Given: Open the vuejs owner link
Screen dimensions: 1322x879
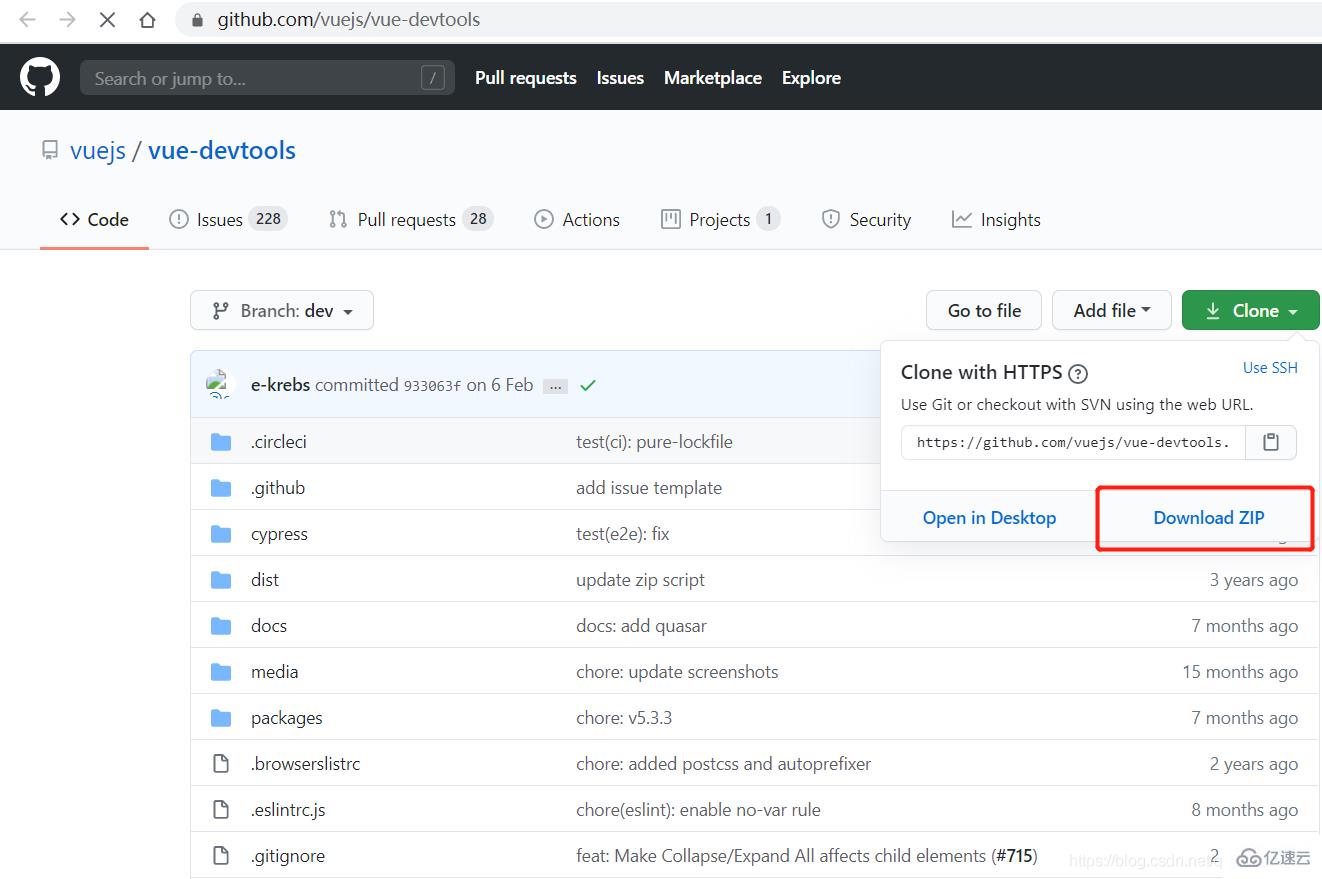Looking at the screenshot, I should point(98,151).
